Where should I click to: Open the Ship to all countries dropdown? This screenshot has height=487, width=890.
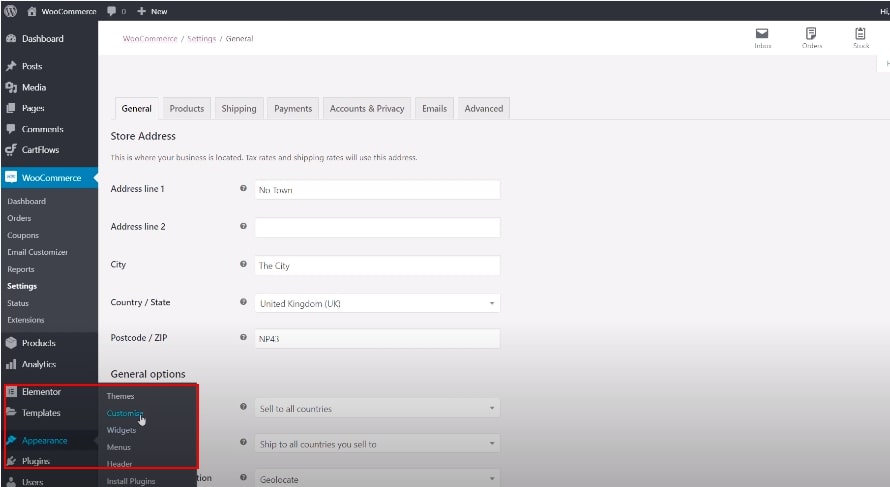pyautogui.click(x=377, y=443)
